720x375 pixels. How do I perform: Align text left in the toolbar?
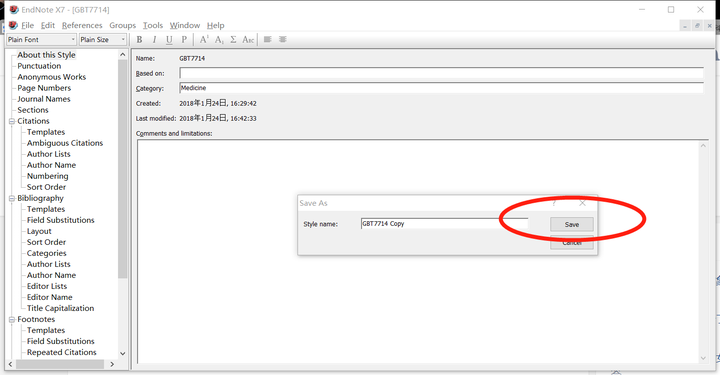tap(268, 39)
